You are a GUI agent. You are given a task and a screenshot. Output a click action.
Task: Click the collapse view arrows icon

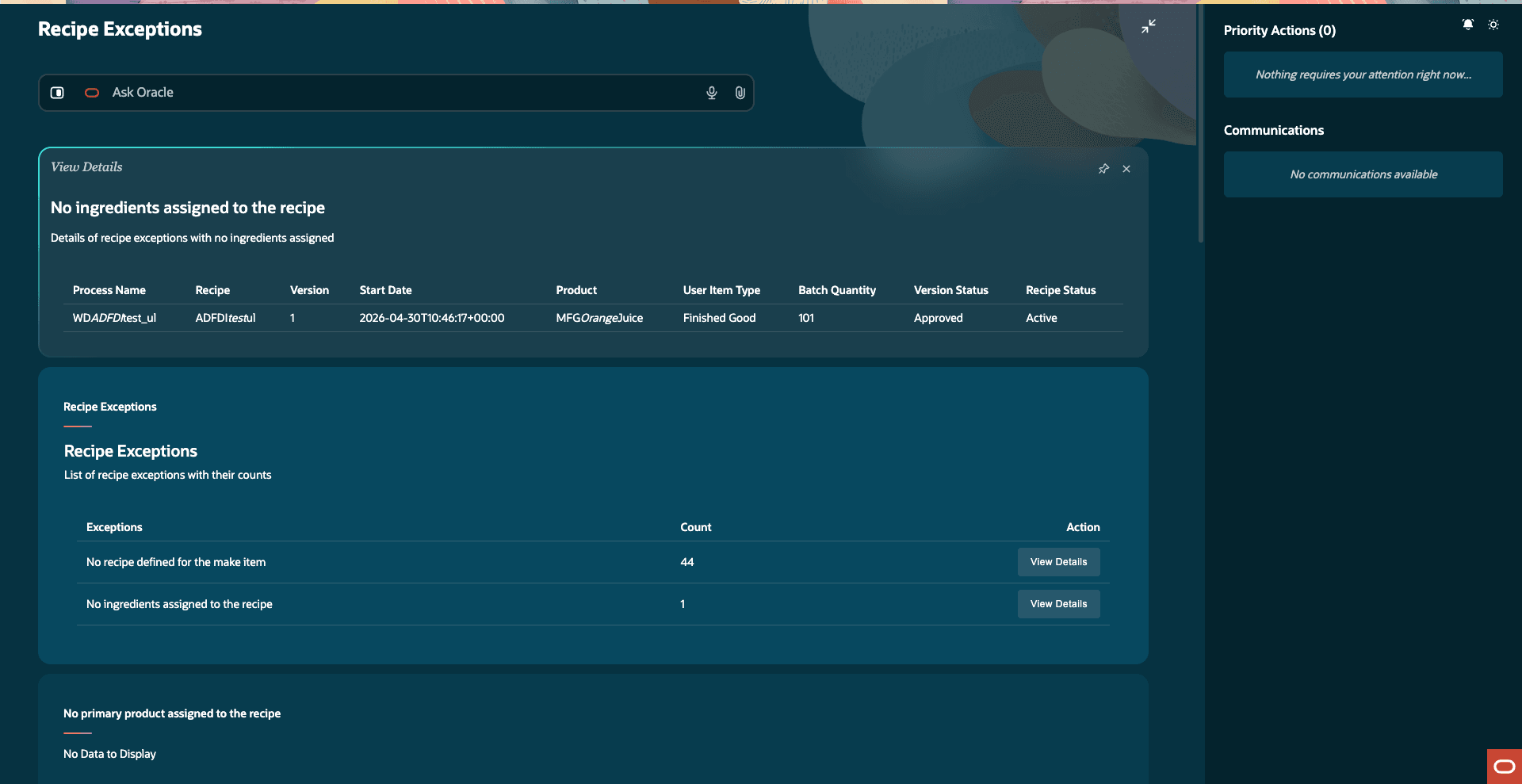coord(1149,26)
